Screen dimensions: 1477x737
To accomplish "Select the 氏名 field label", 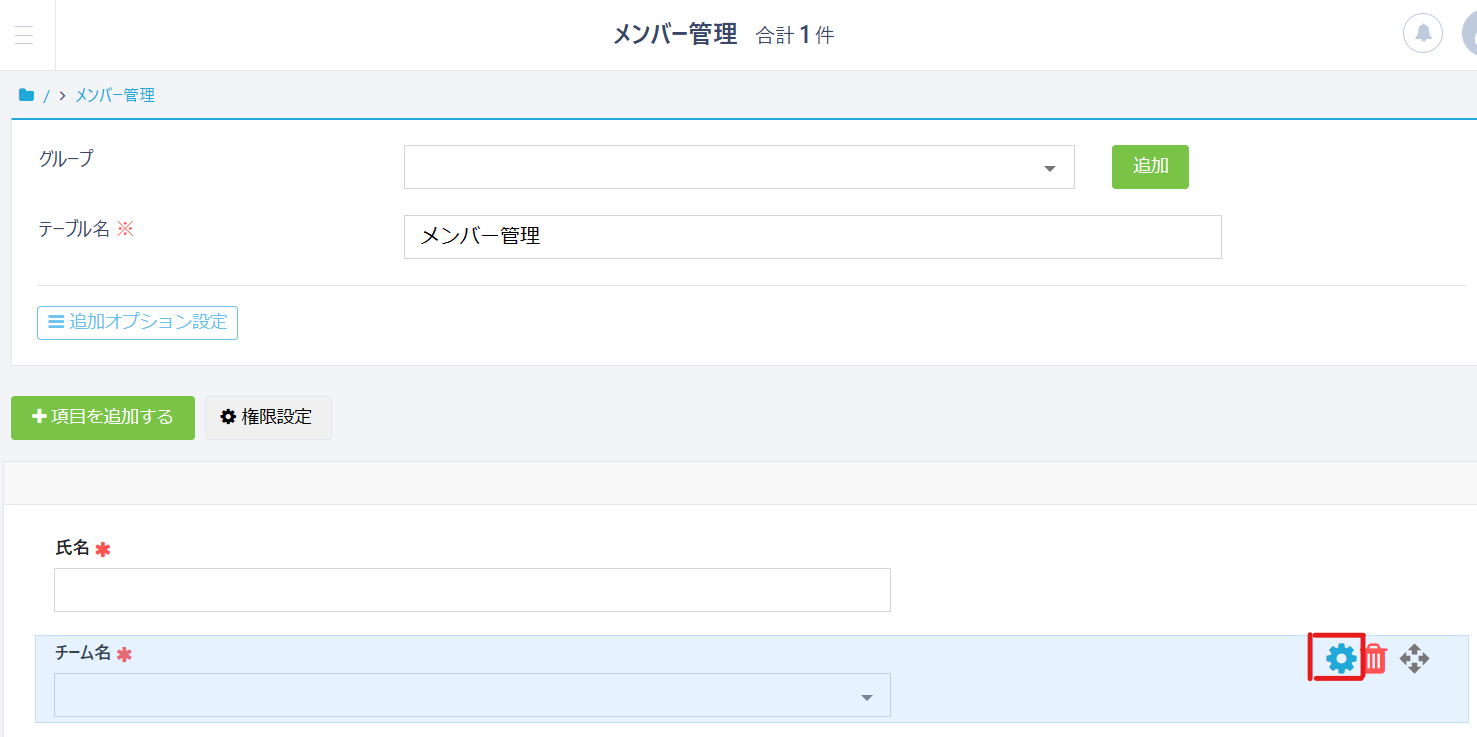I will (72, 548).
